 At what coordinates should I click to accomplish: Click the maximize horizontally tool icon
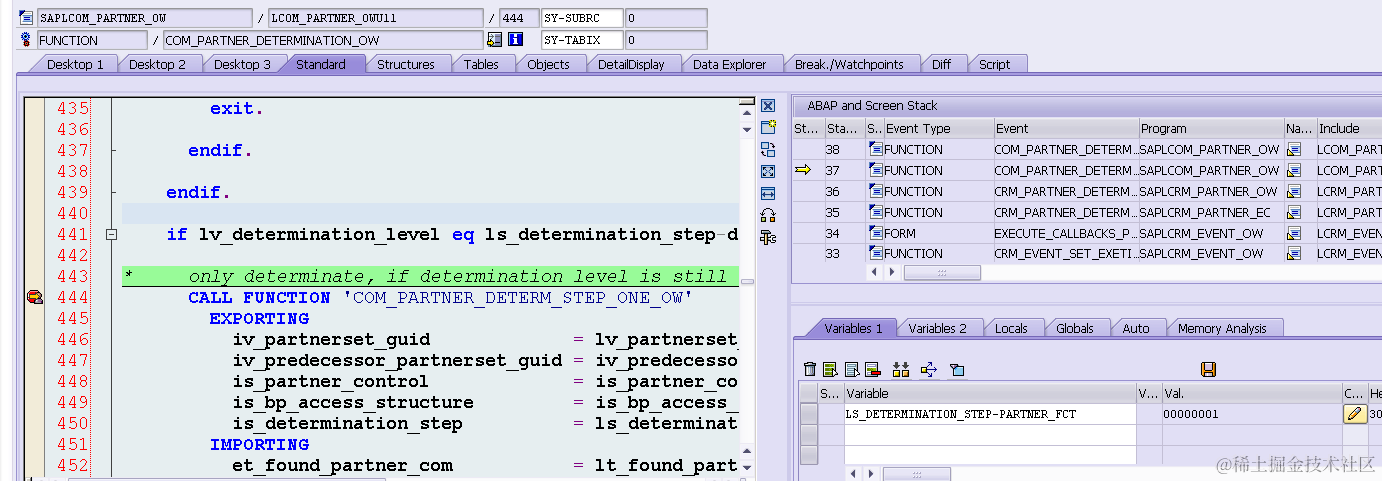point(768,193)
